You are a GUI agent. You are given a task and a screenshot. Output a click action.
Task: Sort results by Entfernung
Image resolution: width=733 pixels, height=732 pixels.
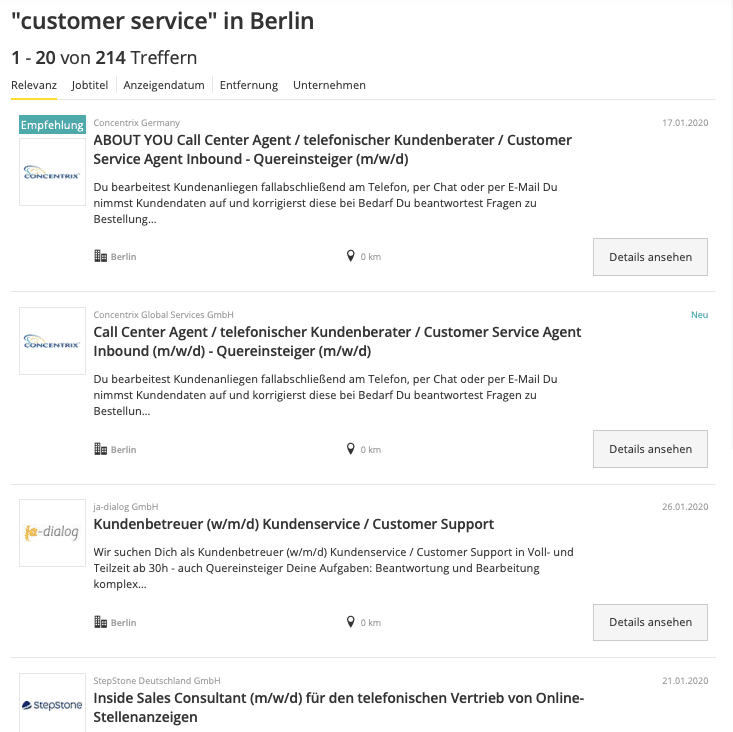tap(249, 85)
